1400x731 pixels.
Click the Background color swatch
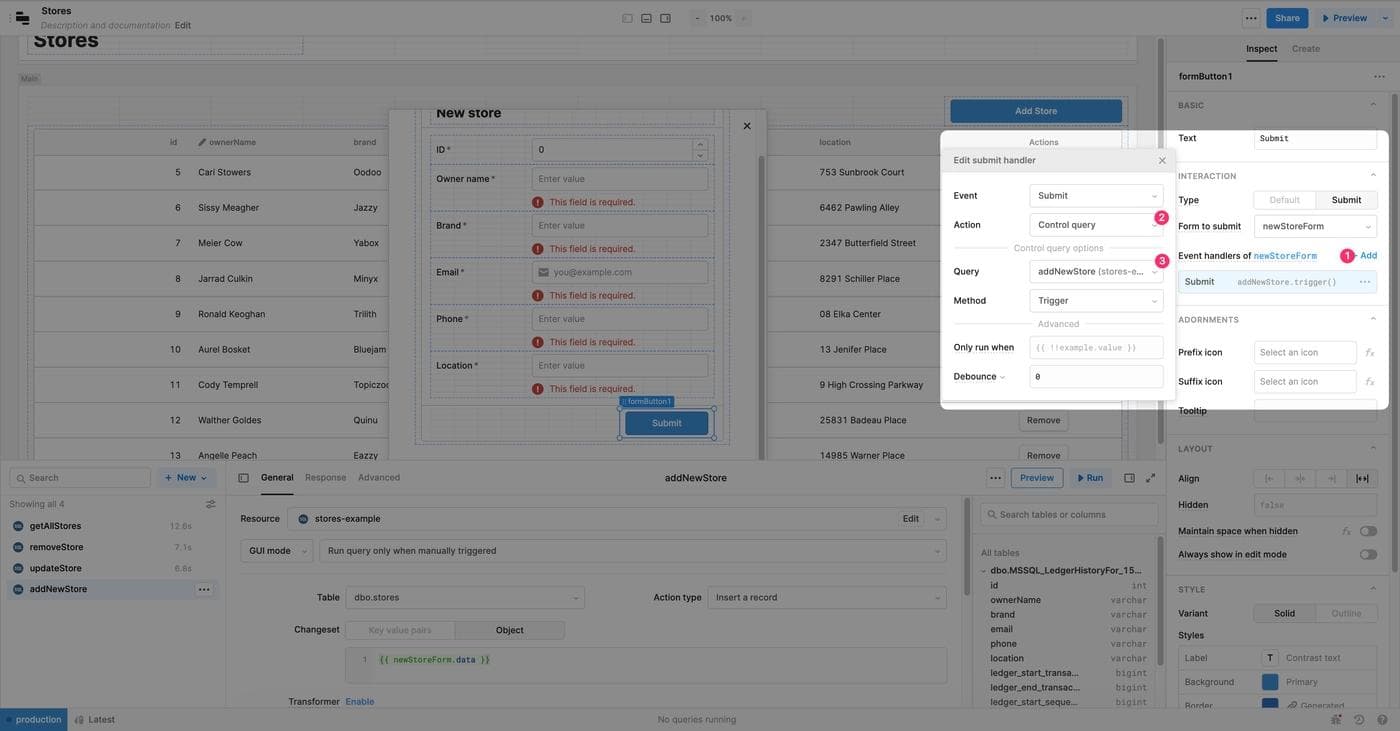tap(1269, 682)
